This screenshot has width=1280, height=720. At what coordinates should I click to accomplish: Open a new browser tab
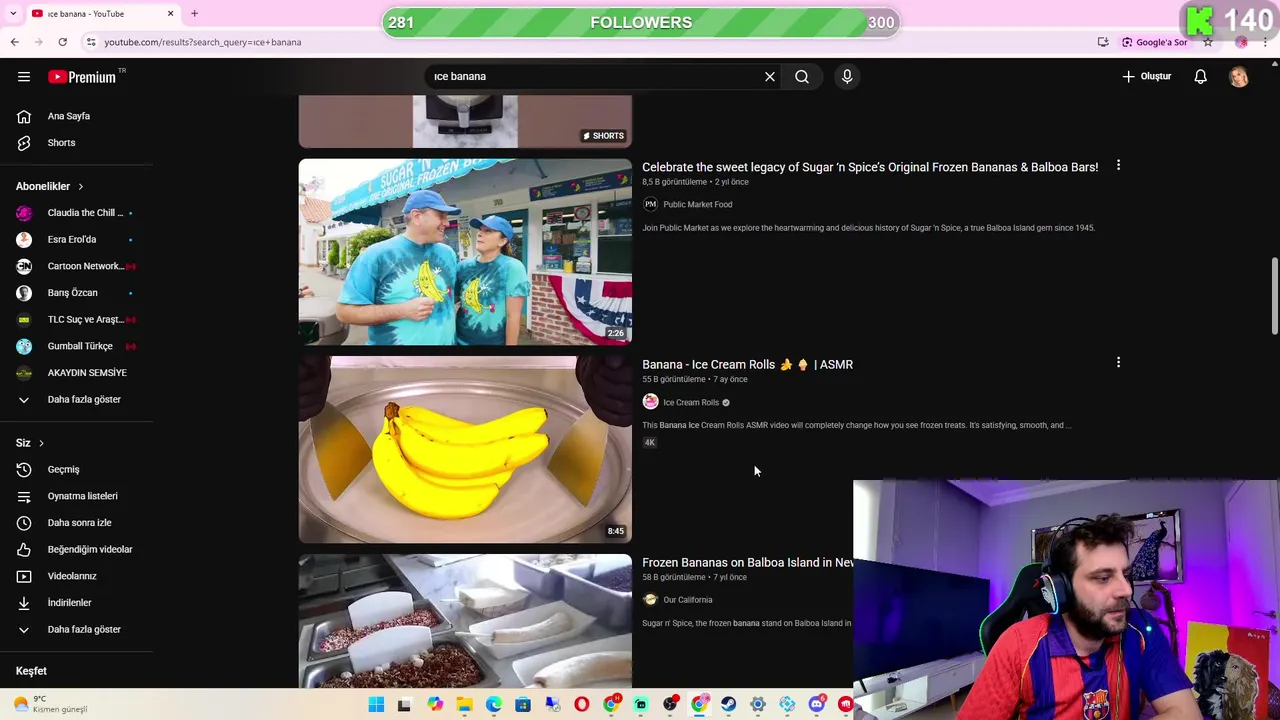pos(194,14)
